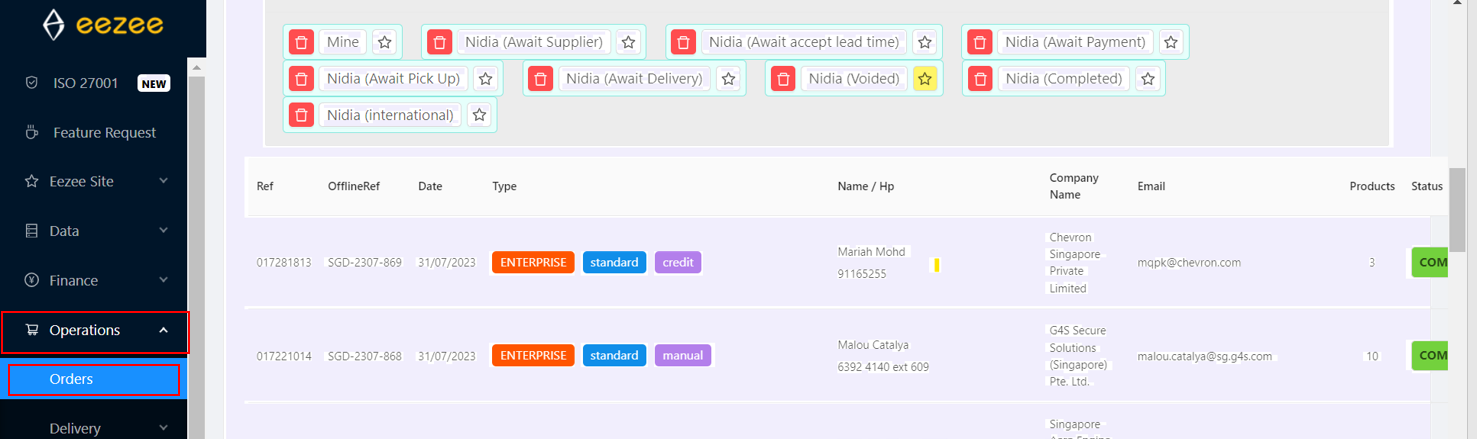The height and width of the screenshot is (439, 1477).
Task: Apply the Nidia (Await Supplier) filter
Action: click(534, 42)
